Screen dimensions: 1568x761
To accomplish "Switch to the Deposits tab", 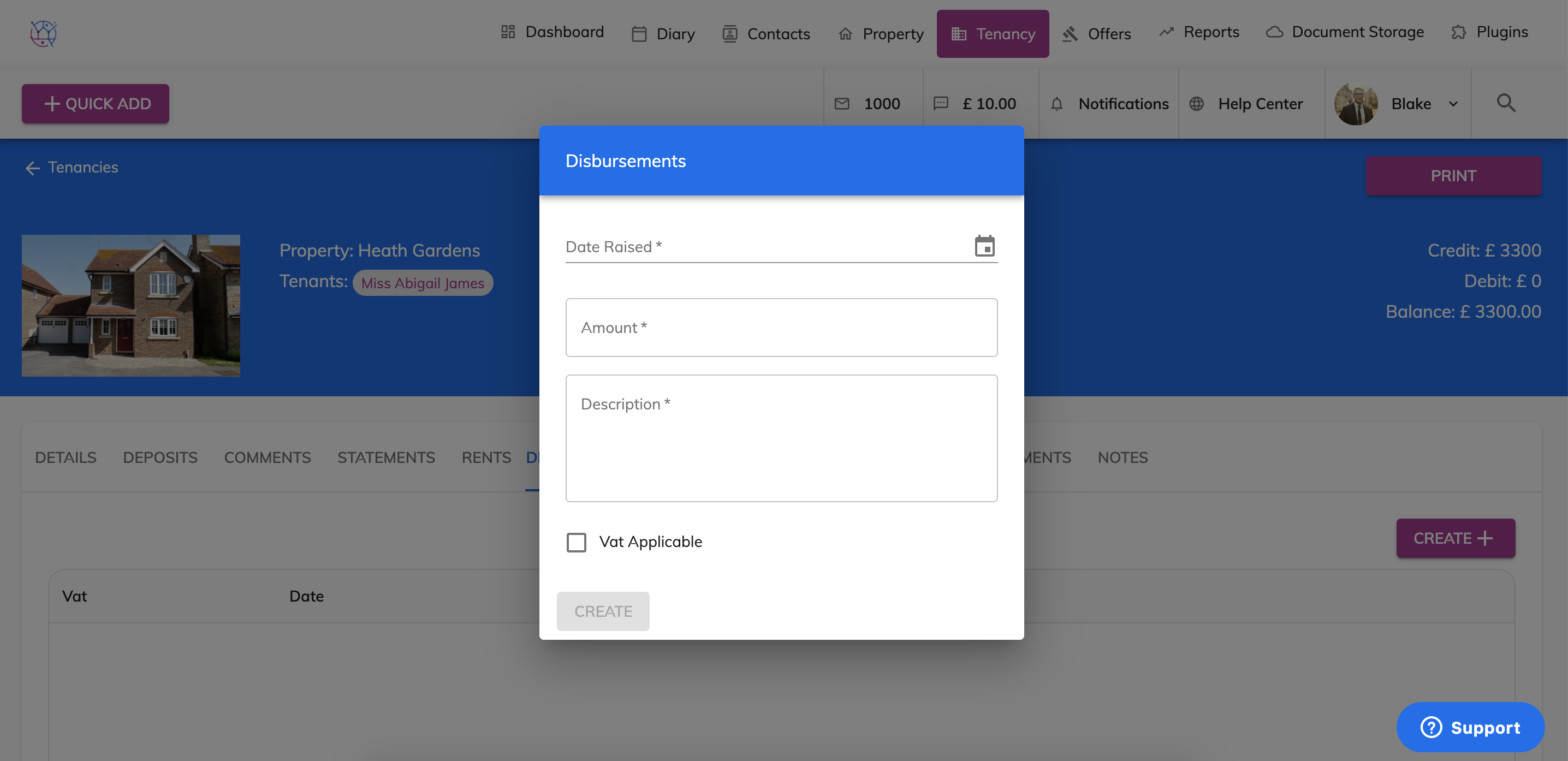I will pyautogui.click(x=160, y=457).
